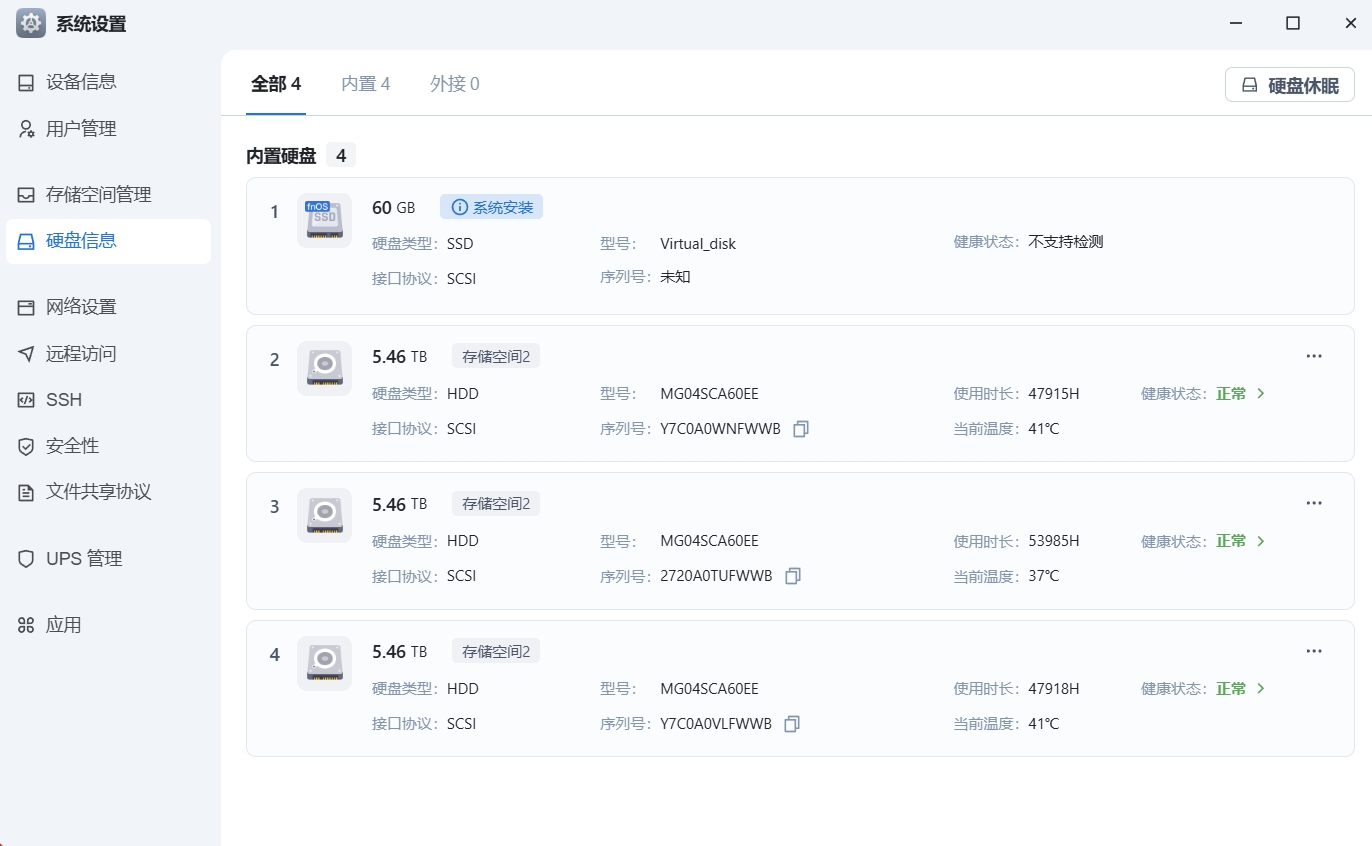Open 网络设置 in the sidebar
This screenshot has height=846, width=1372.
[x=108, y=307]
